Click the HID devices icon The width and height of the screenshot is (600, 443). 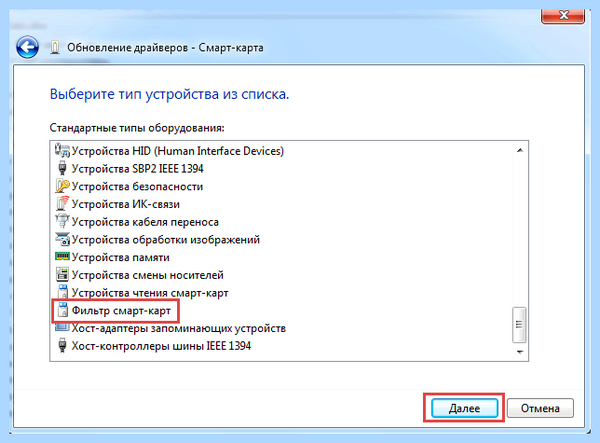[x=62, y=151]
